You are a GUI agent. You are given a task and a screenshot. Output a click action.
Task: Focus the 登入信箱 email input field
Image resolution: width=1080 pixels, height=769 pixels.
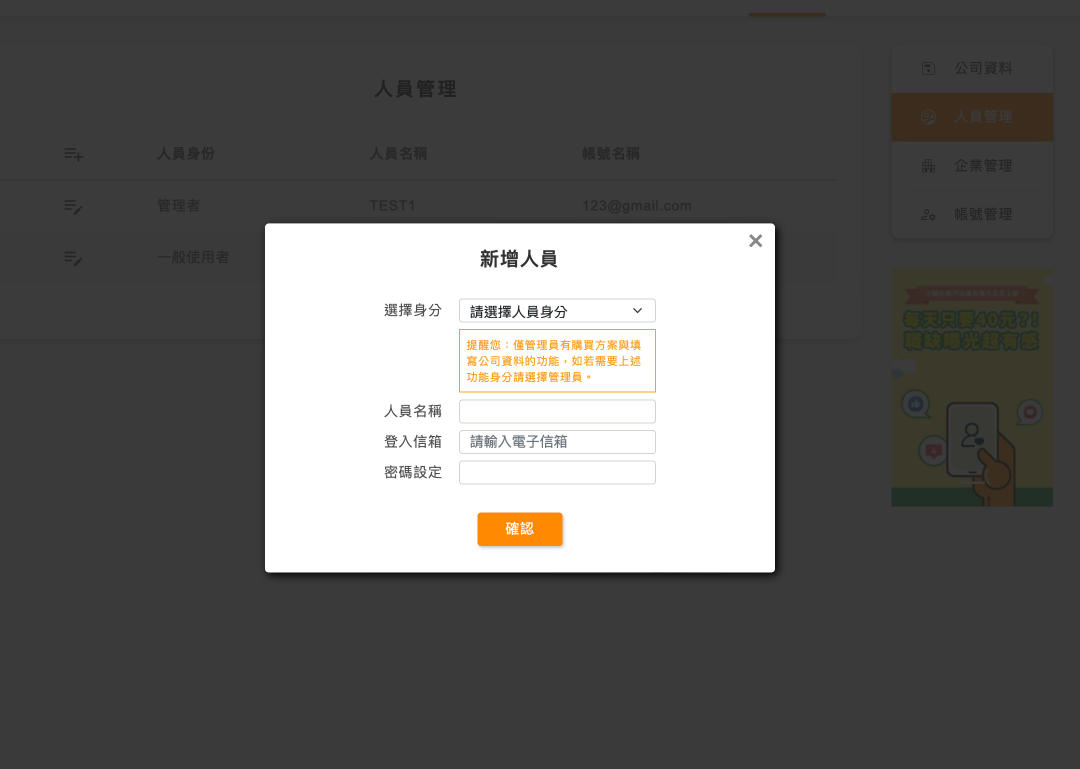point(557,441)
